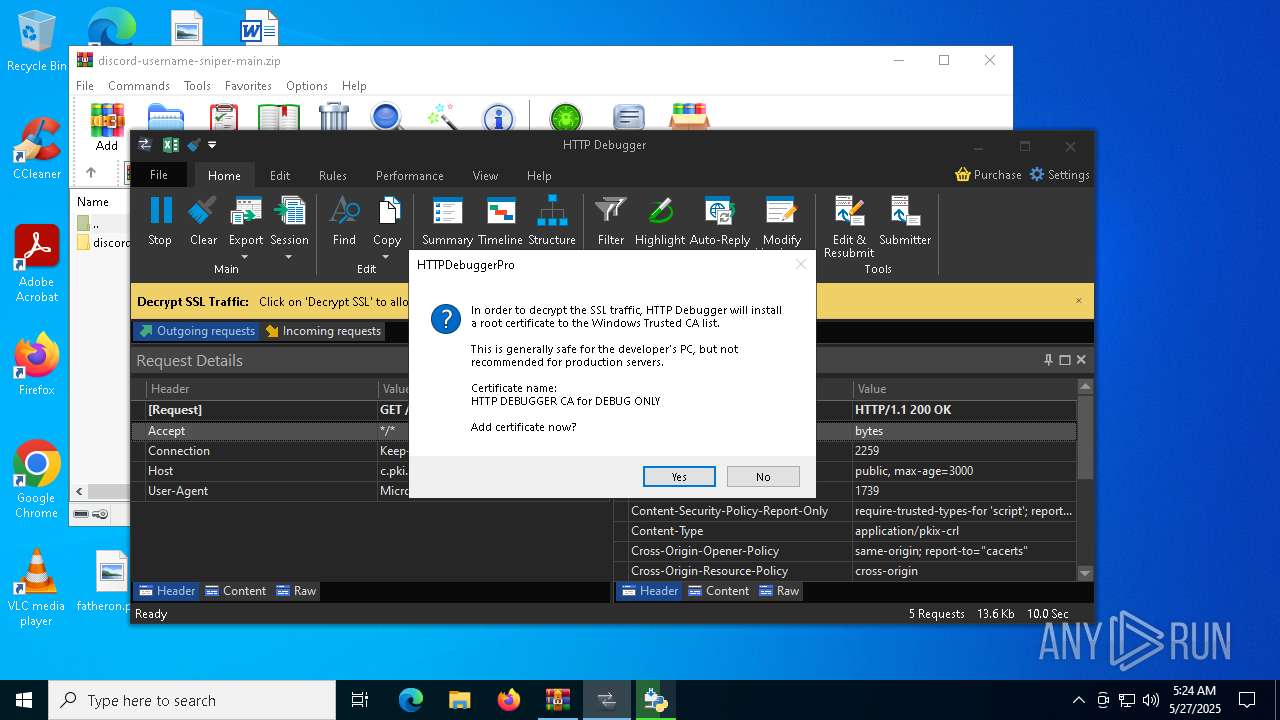
Task: Select the Outgoing requests tab
Action: tap(197, 331)
